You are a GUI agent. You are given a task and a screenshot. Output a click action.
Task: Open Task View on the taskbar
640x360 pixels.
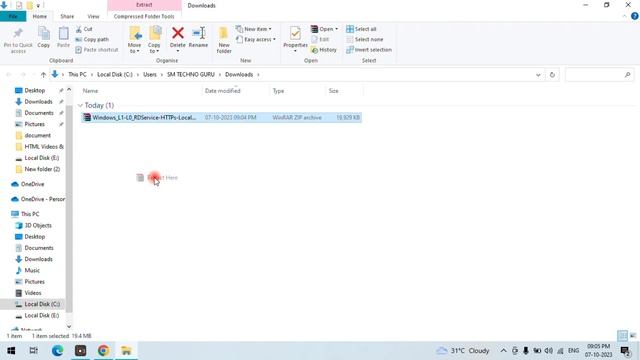(x=34, y=351)
